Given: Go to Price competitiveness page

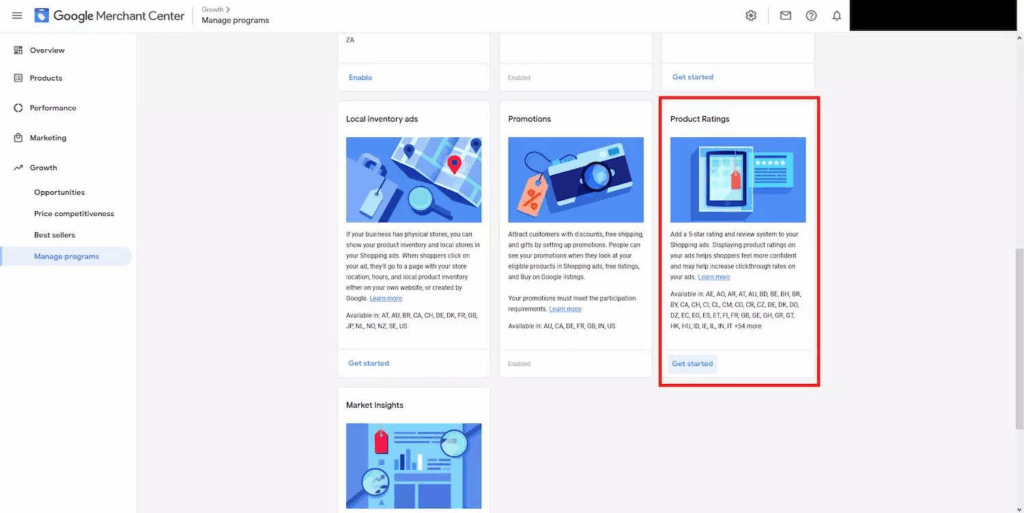Looking at the screenshot, I should coord(74,213).
